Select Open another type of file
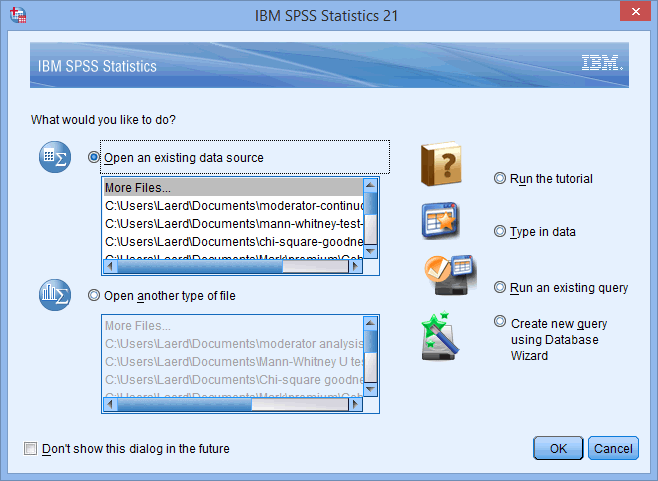 pyautogui.click(x=94, y=295)
